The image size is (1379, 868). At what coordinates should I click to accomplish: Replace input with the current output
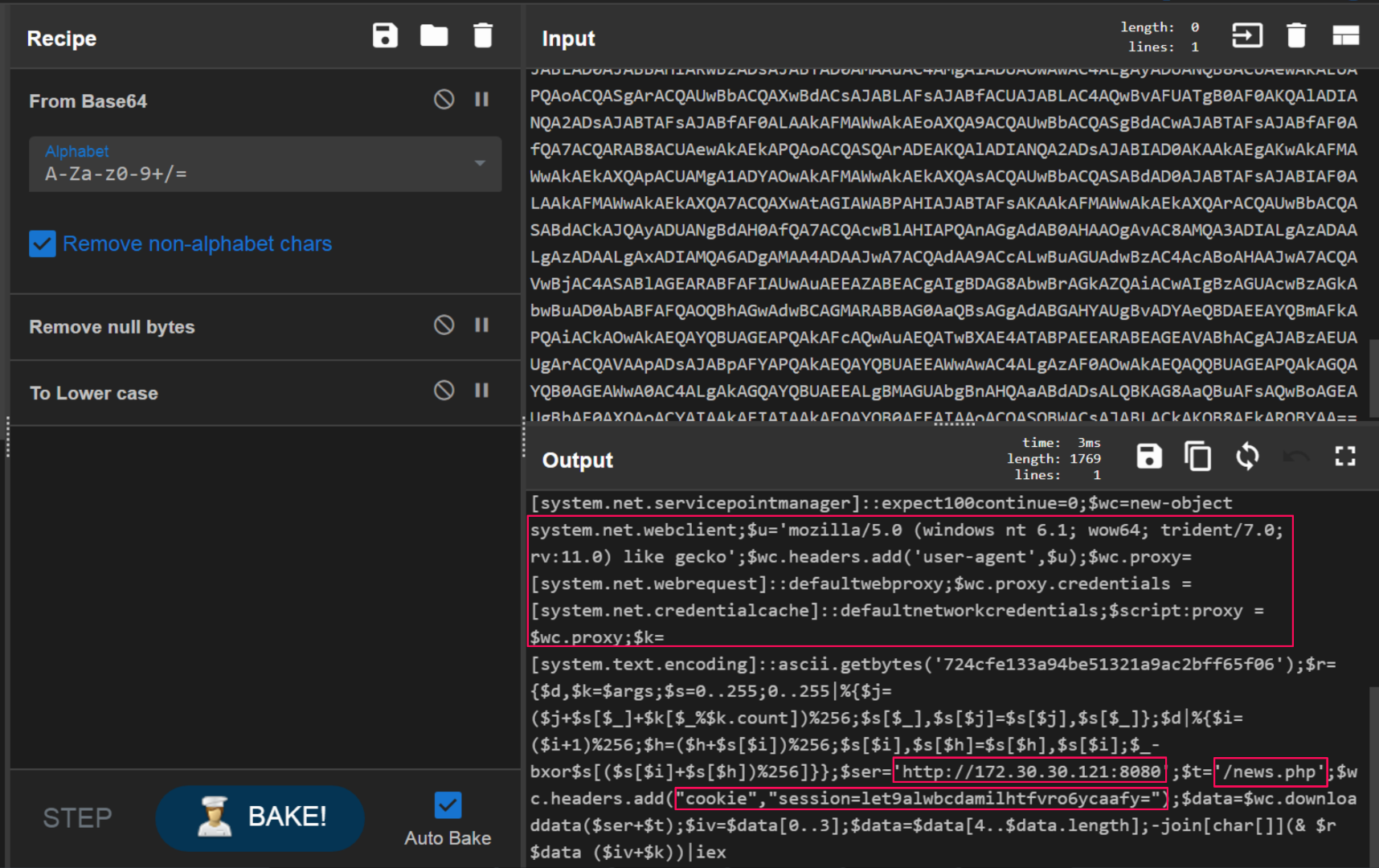[1247, 457]
